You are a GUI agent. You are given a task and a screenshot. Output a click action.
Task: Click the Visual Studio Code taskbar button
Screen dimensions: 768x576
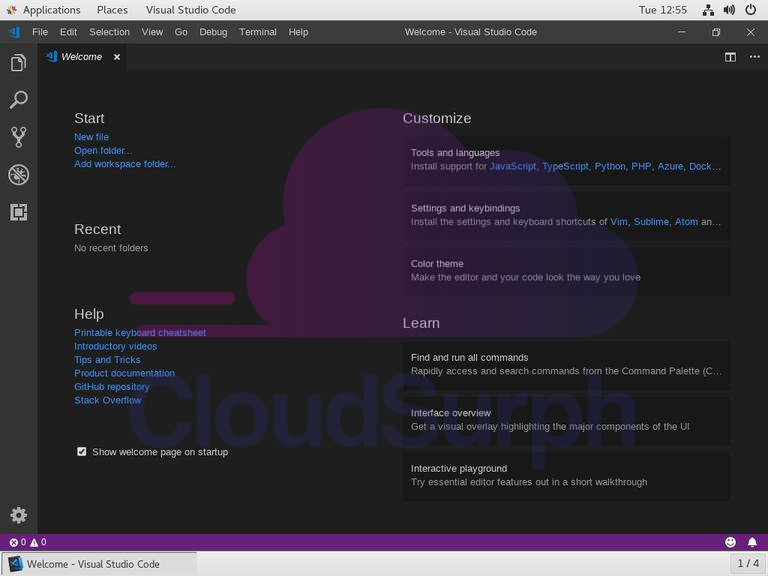click(x=99, y=564)
